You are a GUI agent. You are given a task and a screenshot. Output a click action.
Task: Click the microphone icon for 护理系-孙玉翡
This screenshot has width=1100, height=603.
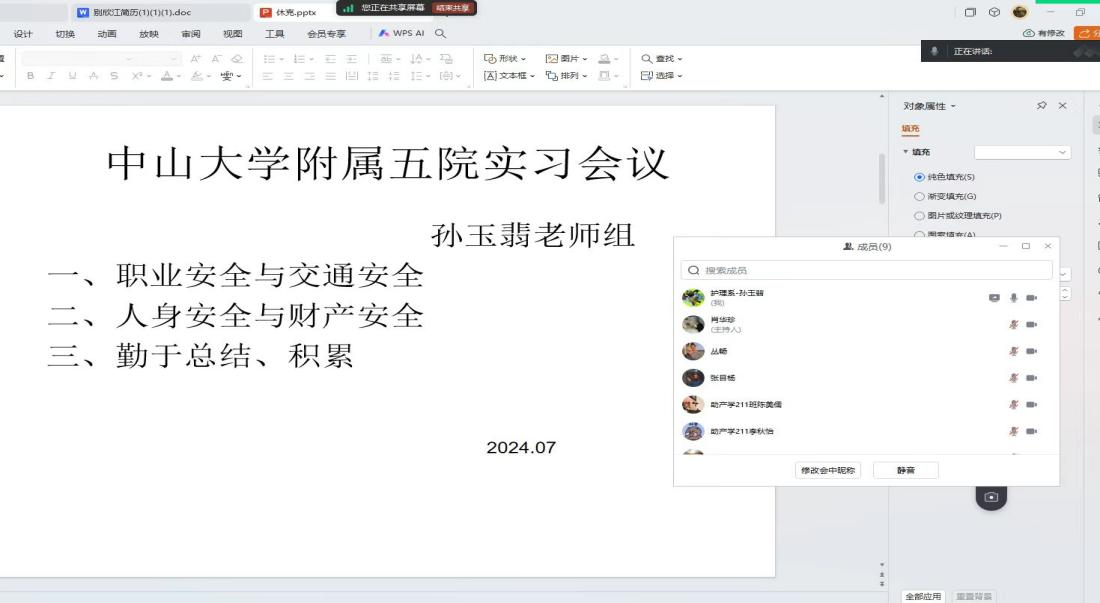point(1013,298)
